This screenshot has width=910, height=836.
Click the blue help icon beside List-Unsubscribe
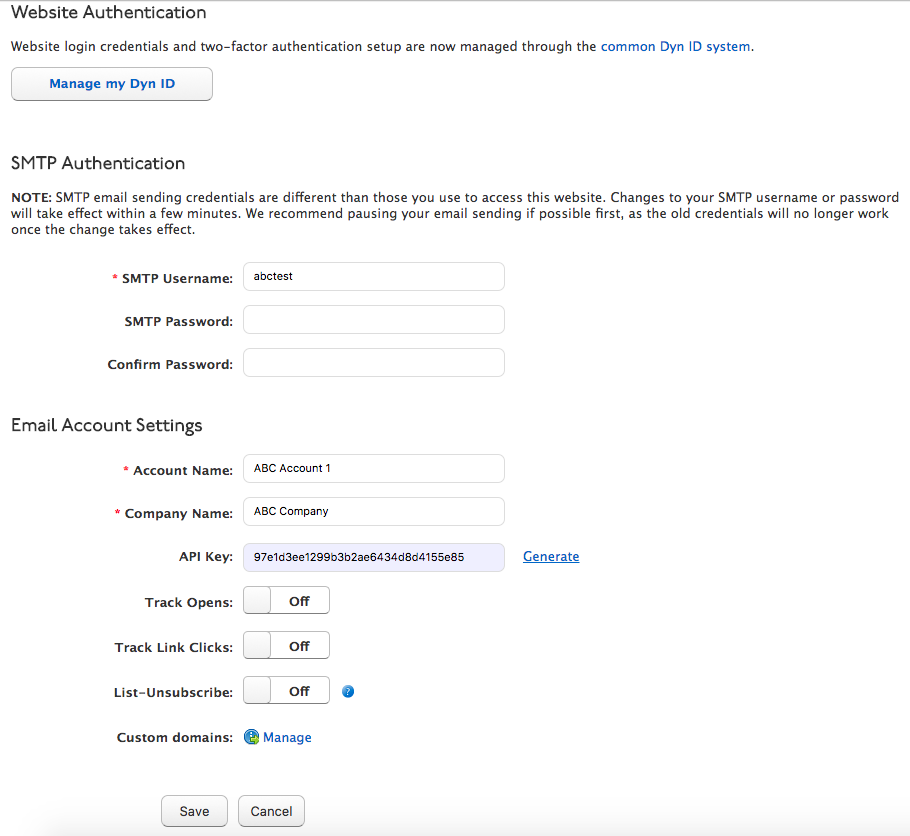[348, 691]
